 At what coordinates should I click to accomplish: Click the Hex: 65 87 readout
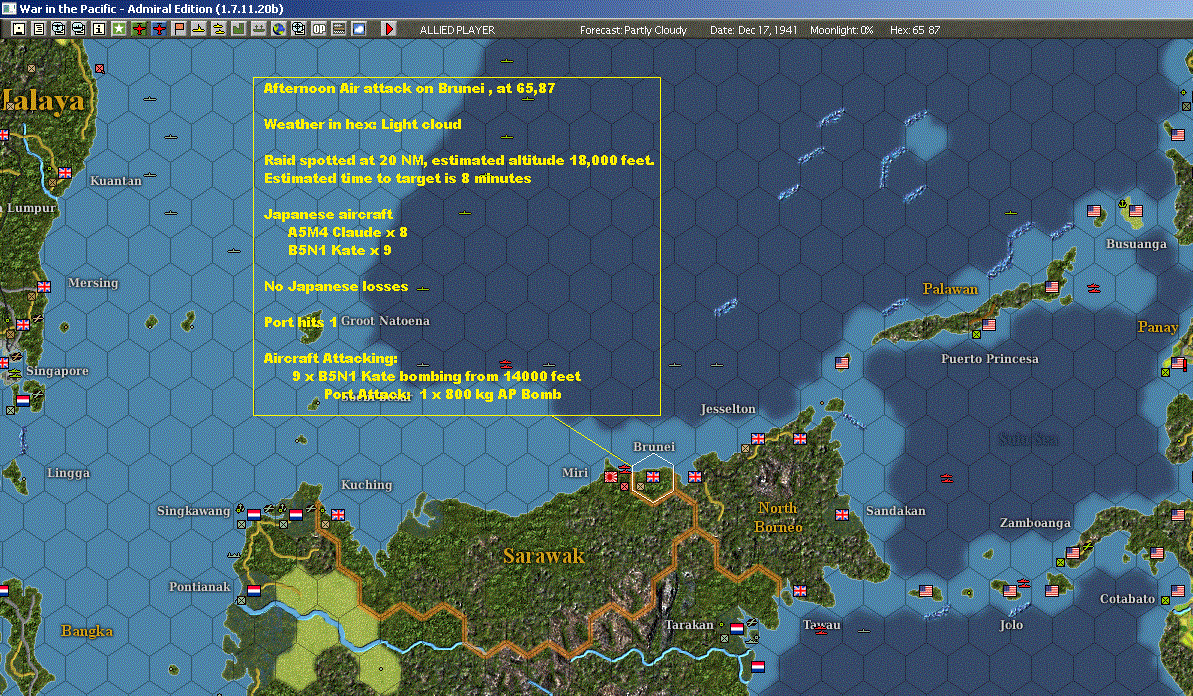(915, 30)
